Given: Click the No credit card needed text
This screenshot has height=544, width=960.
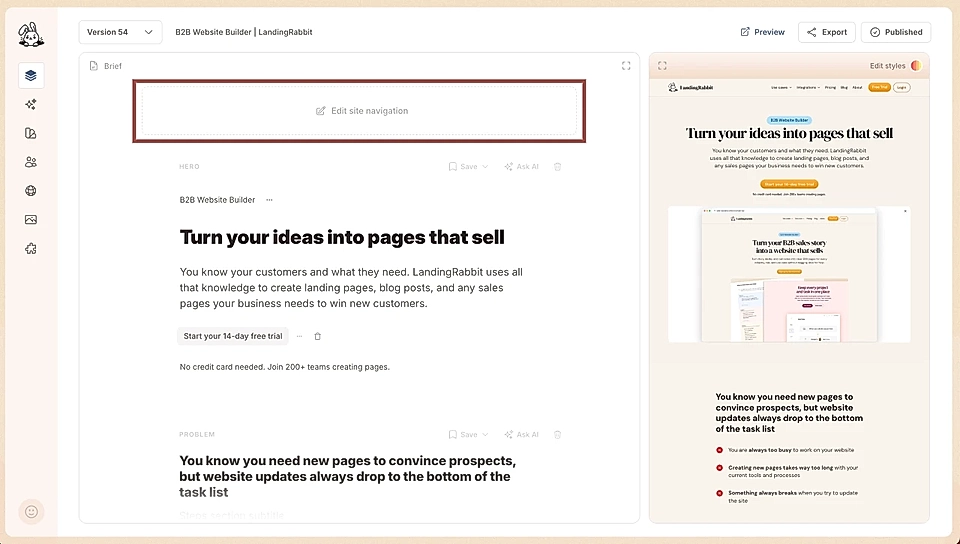Looking at the screenshot, I should (284, 367).
